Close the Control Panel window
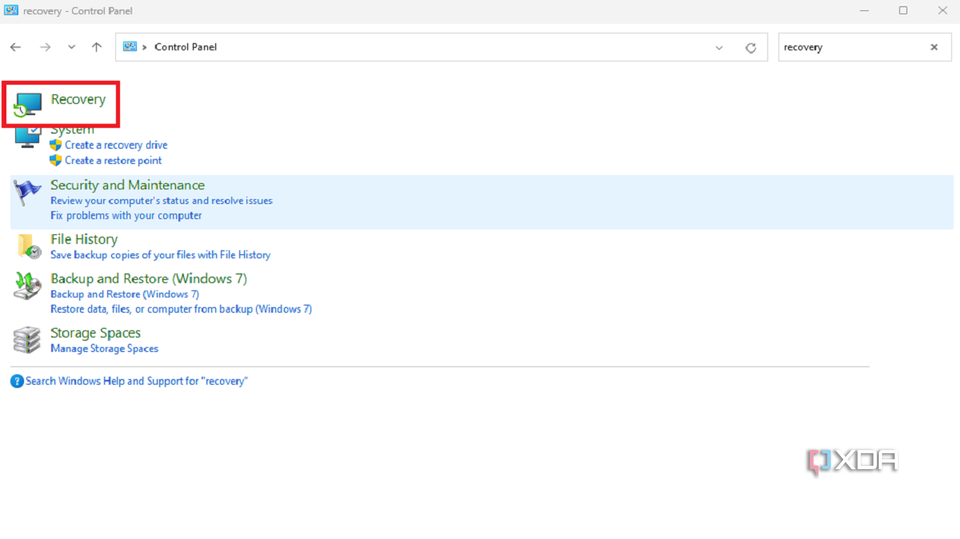Screen dimensions: 960x539 coord(942,10)
